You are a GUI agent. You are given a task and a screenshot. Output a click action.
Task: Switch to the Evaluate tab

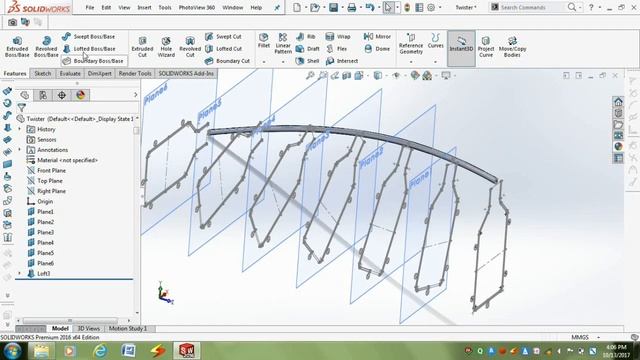(x=70, y=73)
